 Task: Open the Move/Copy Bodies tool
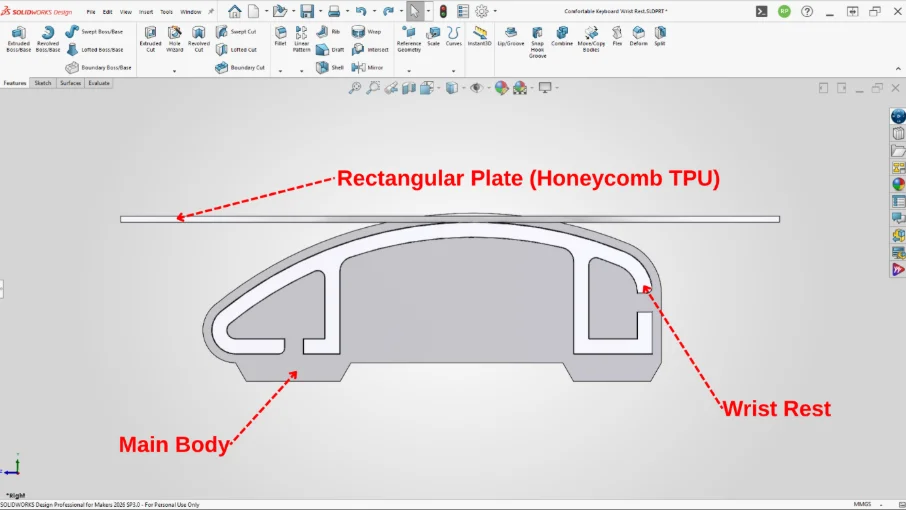(591, 39)
